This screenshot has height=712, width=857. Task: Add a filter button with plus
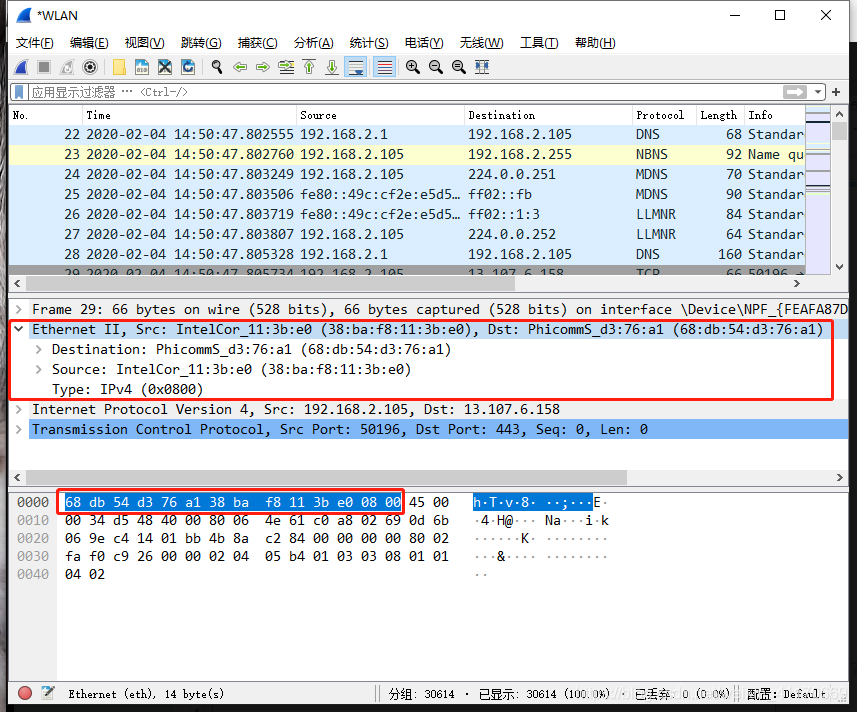[x=836, y=92]
